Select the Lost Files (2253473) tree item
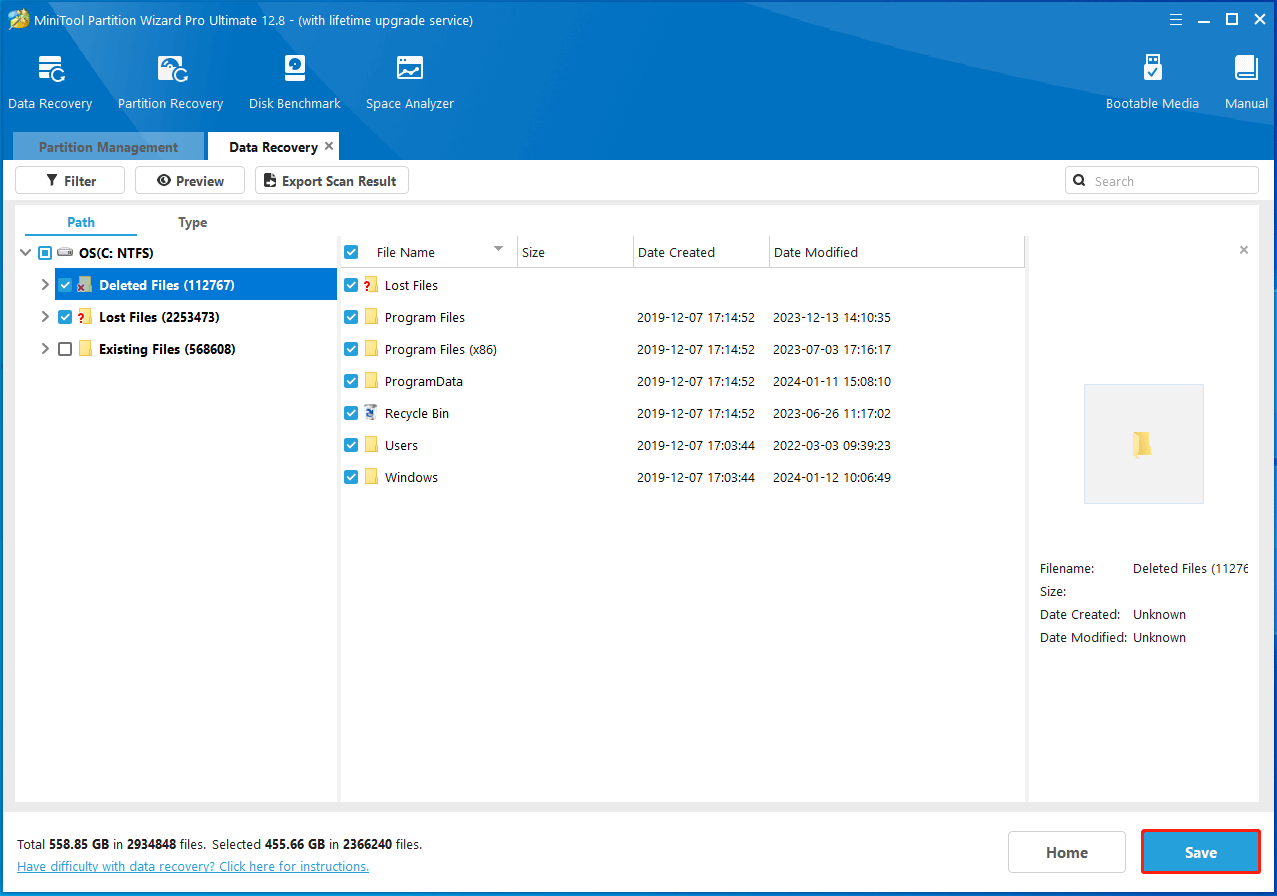Viewport: 1277px width, 896px height. [159, 317]
